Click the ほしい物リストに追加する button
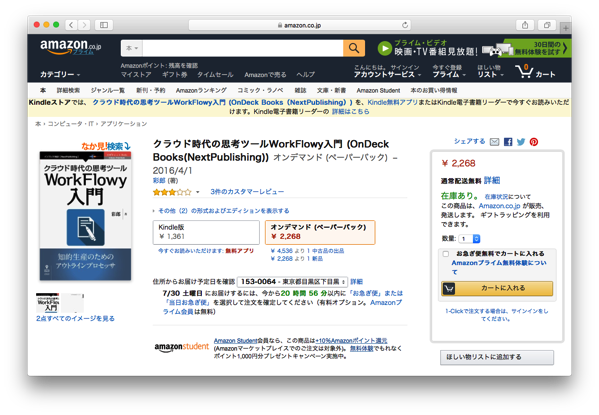Image resolution: width=599 pixels, height=415 pixels. pyautogui.click(x=497, y=357)
